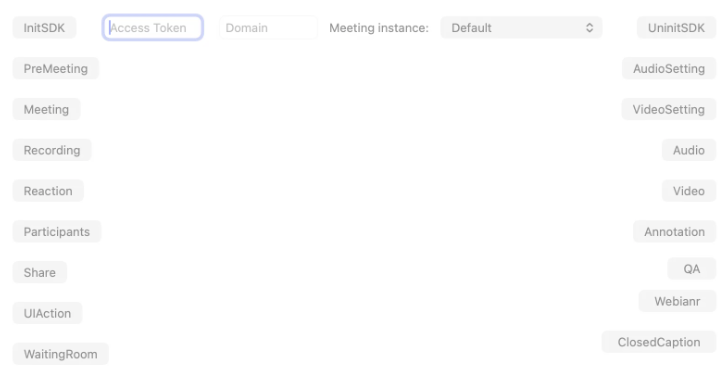Viewport: 726px width, 375px height.
Task: Click the Share button
Action: pyautogui.click(x=40, y=272)
